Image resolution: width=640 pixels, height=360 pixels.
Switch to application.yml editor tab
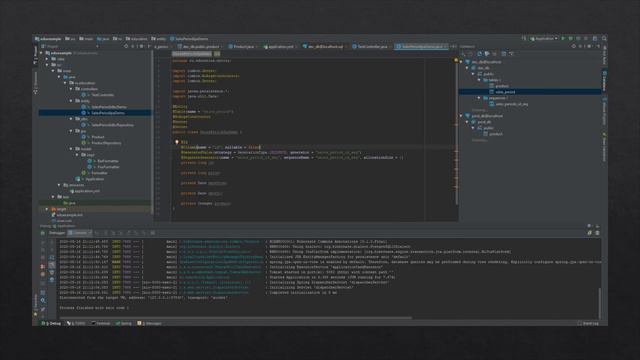coord(280,47)
